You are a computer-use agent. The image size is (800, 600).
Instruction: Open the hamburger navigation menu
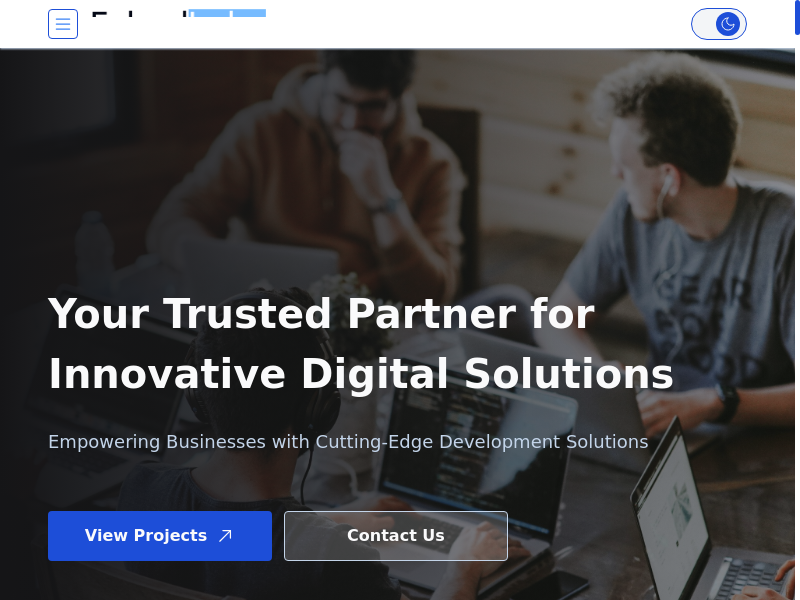click(x=63, y=24)
